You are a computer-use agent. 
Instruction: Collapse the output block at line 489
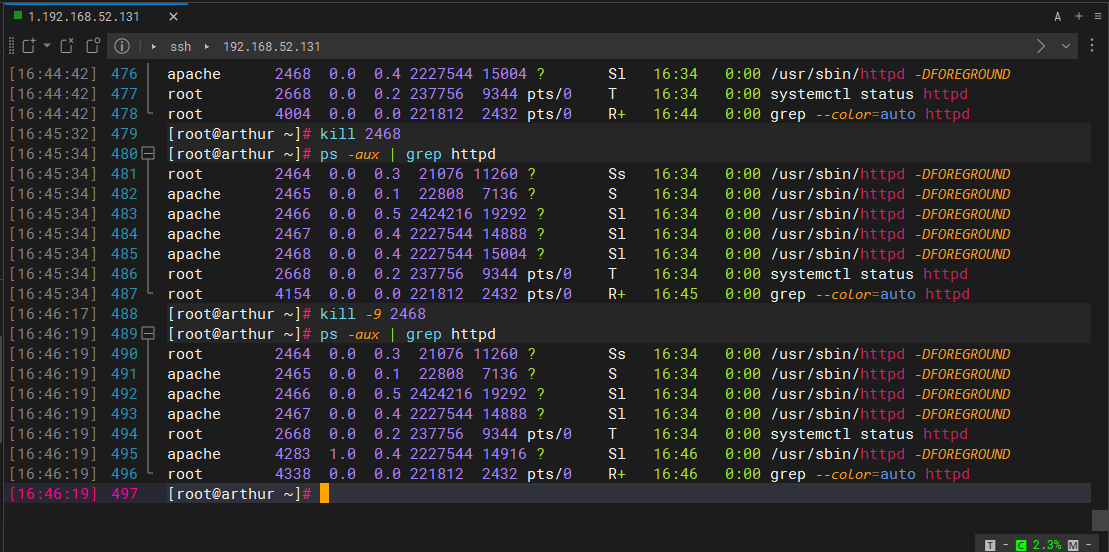tap(148, 333)
